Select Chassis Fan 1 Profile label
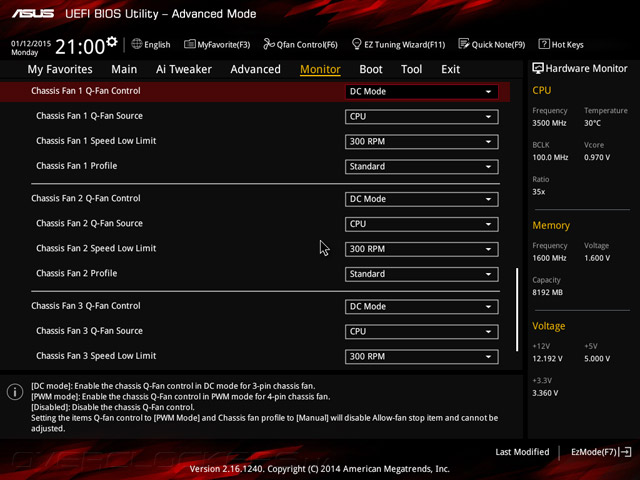 point(76,166)
